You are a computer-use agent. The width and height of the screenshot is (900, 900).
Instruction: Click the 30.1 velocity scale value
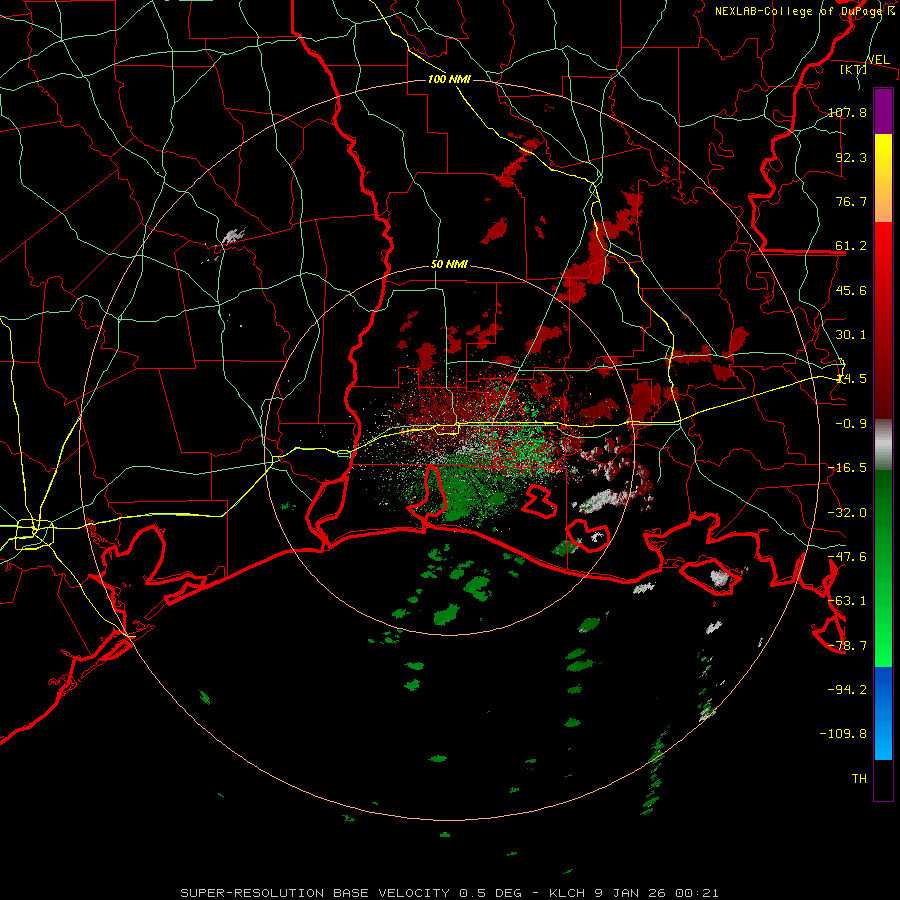(851, 335)
